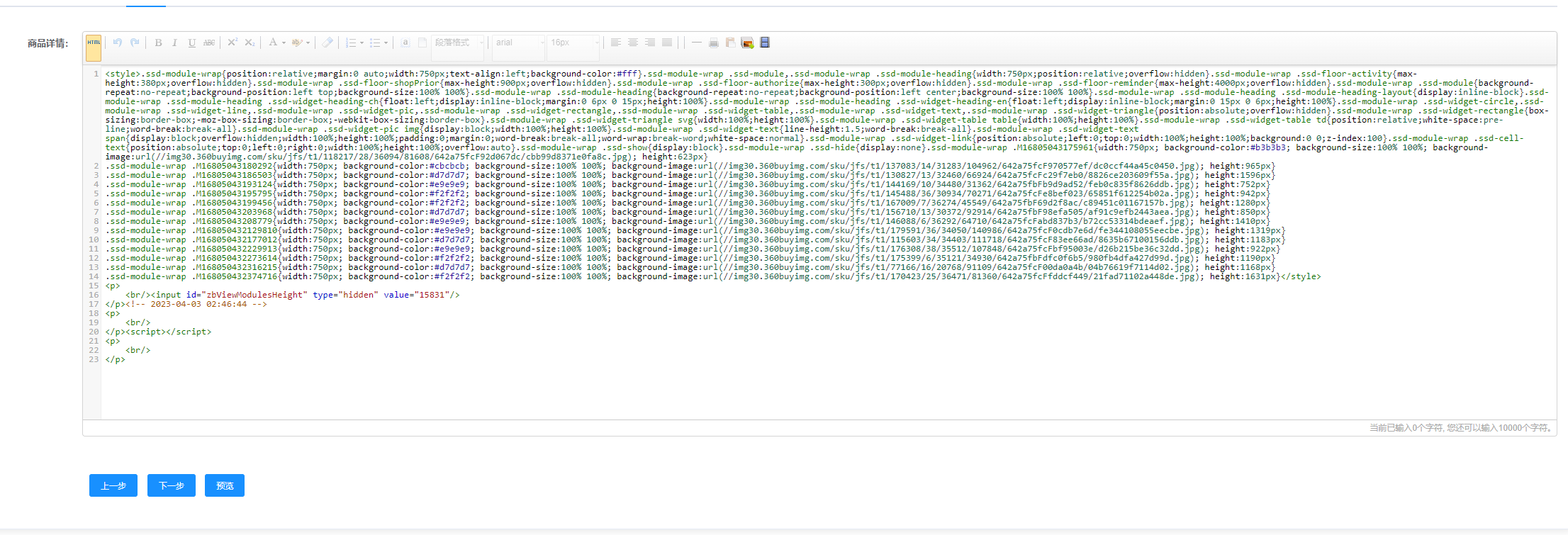
Task: Click the select all icon
Action: click(405, 43)
